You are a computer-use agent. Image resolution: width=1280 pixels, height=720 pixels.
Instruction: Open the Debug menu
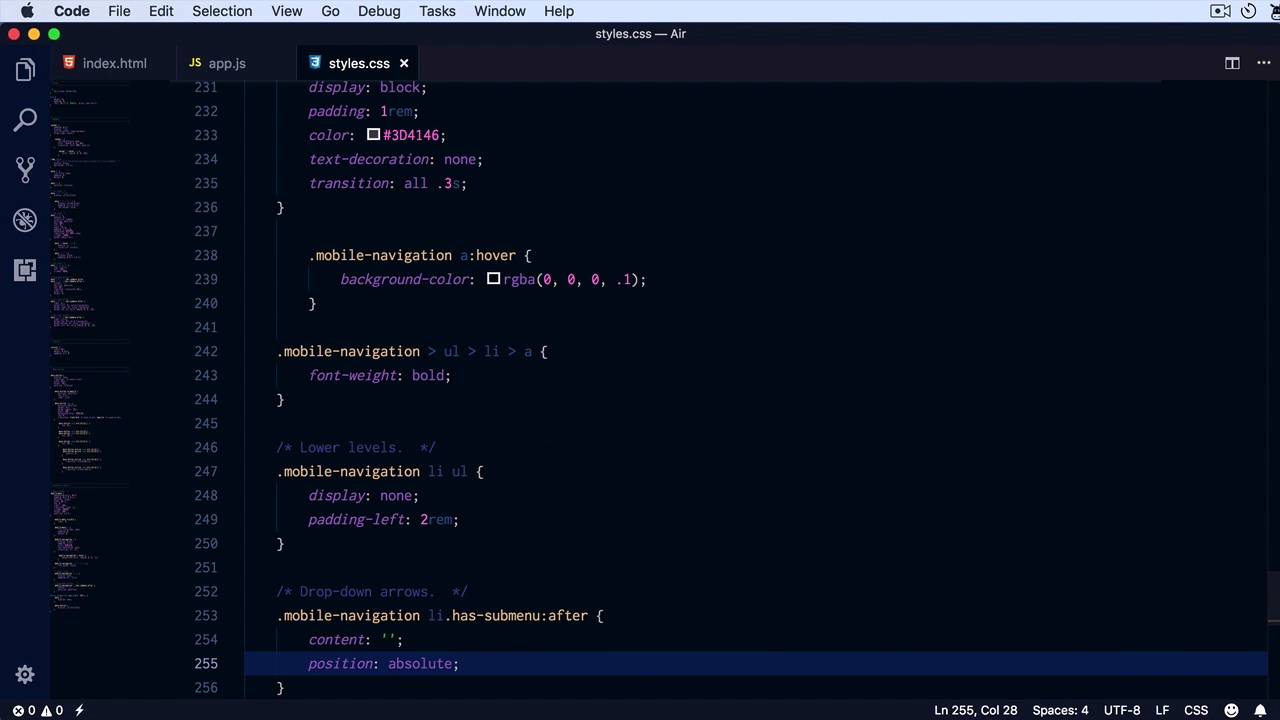tap(379, 11)
